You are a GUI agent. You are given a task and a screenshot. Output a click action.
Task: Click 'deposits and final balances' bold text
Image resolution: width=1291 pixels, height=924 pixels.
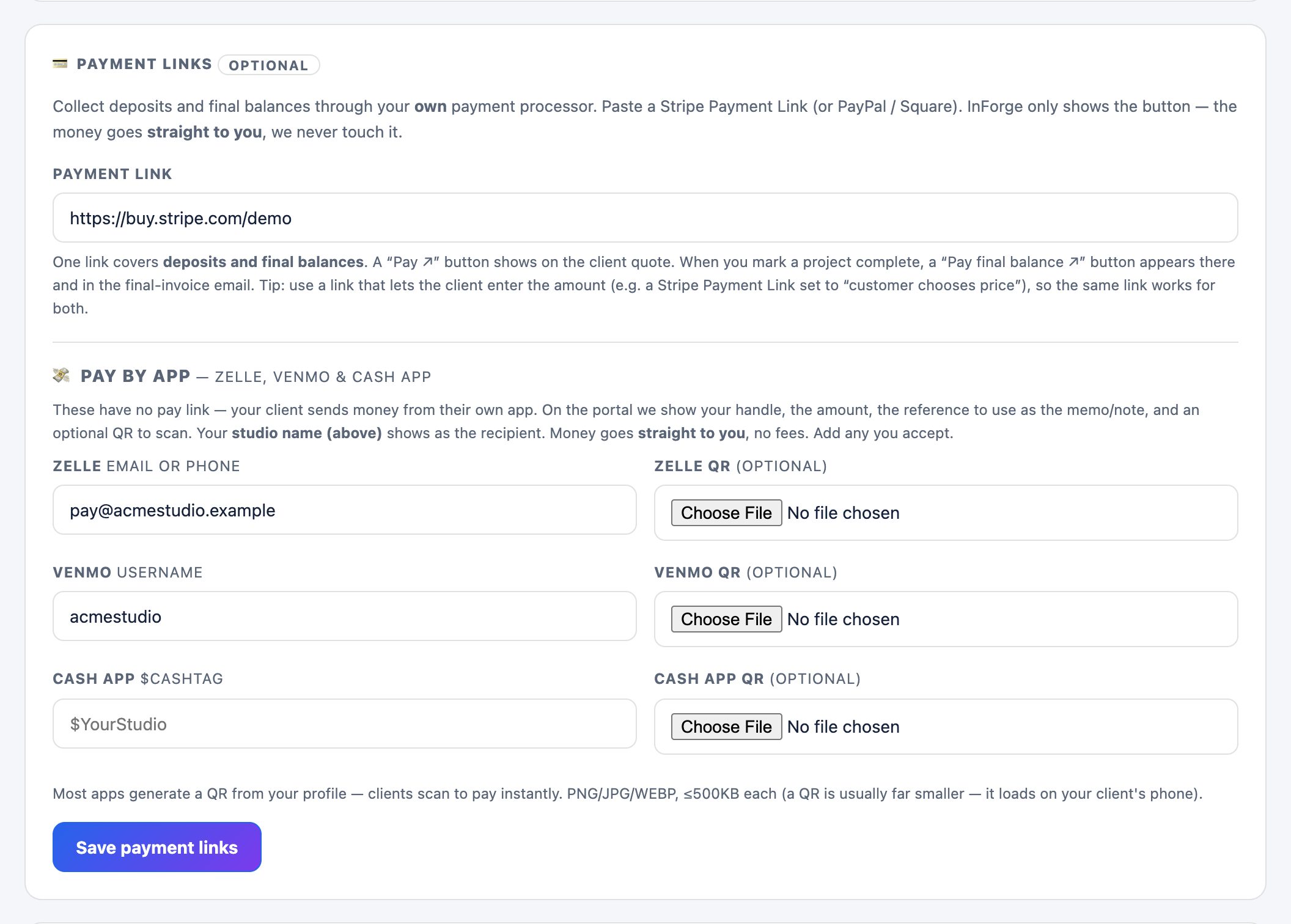263,262
